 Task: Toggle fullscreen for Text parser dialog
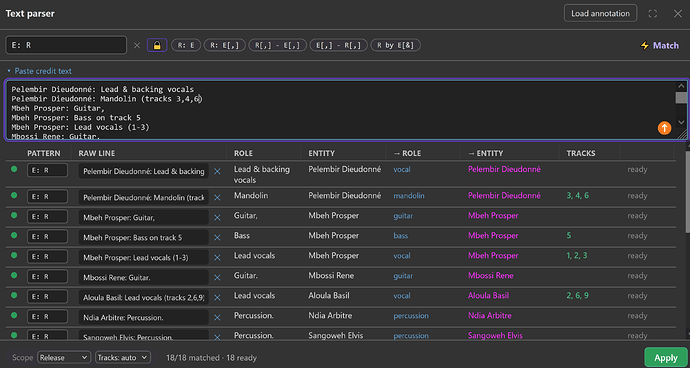[653, 14]
